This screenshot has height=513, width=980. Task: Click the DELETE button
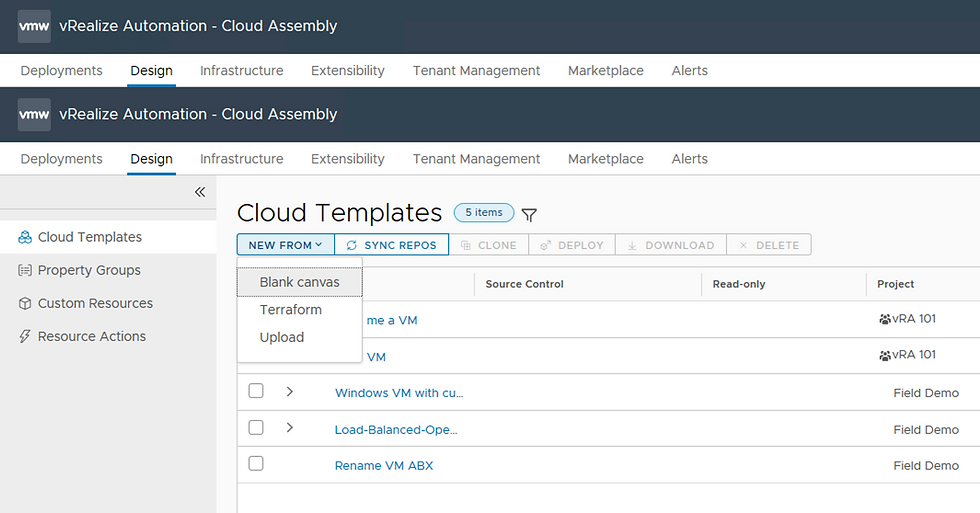pos(769,245)
